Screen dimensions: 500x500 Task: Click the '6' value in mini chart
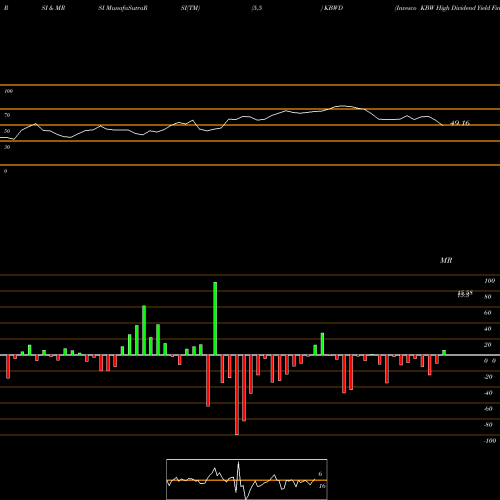[320, 474]
